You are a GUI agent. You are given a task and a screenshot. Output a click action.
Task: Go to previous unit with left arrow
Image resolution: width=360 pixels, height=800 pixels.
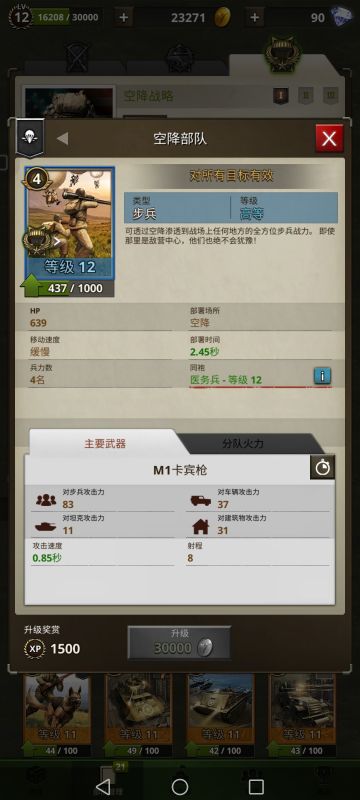click(x=63, y=138)
